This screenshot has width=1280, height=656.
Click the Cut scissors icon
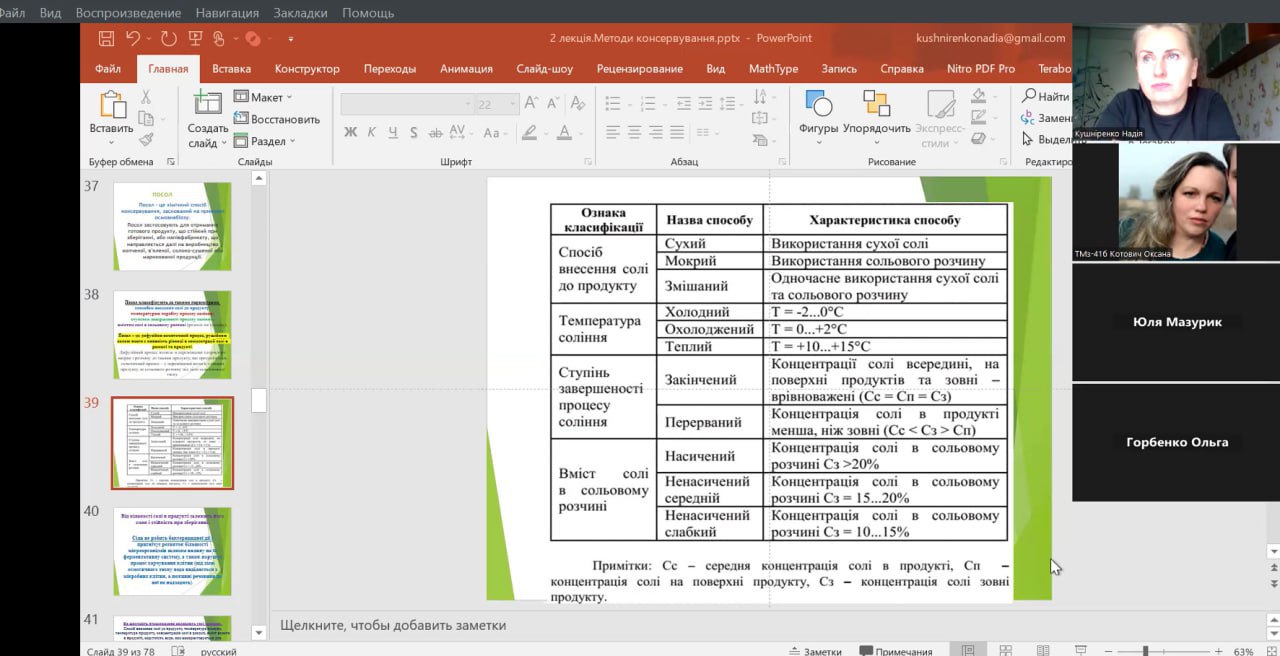pos(146,97)
